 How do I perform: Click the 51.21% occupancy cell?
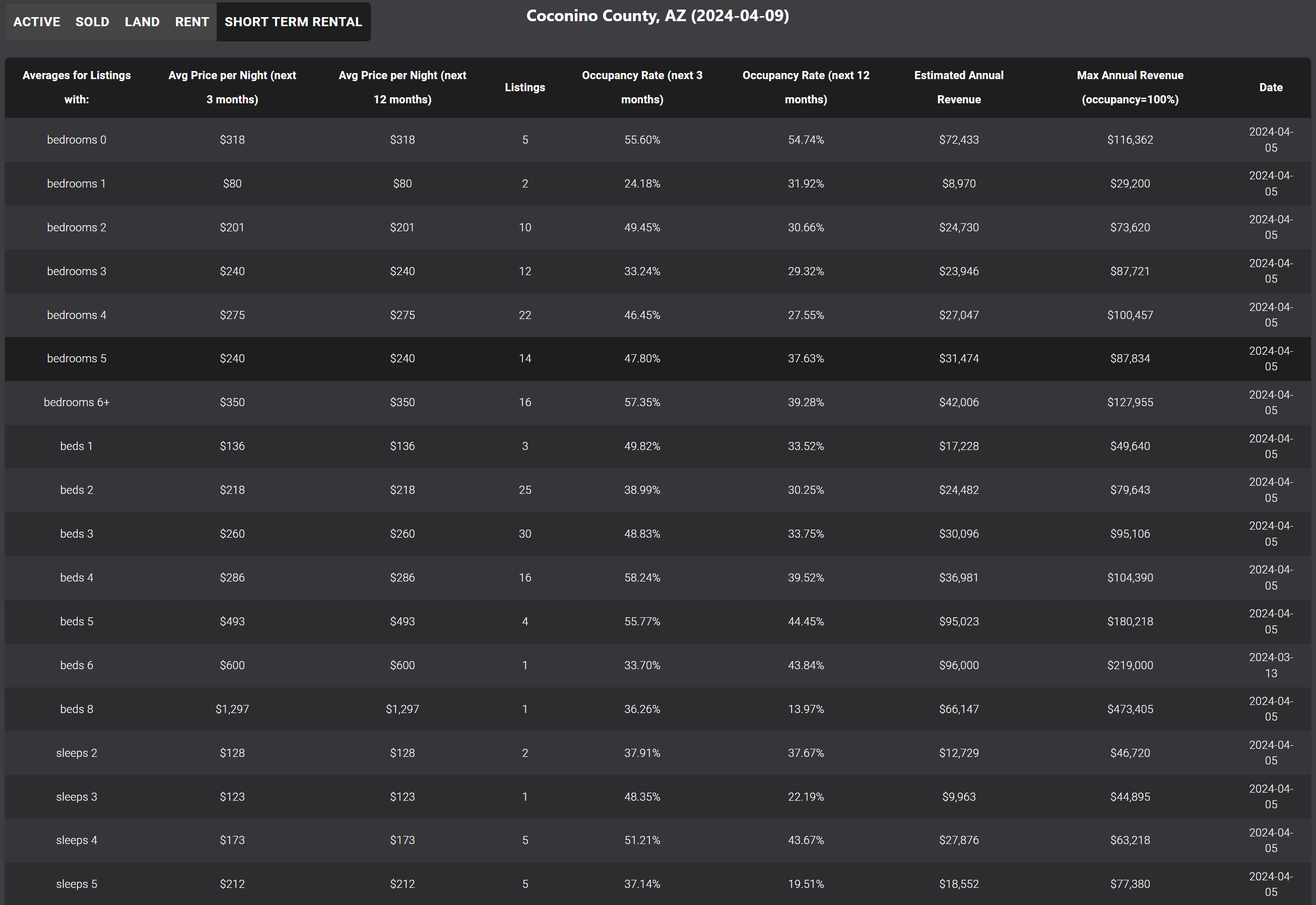(642, 841)
